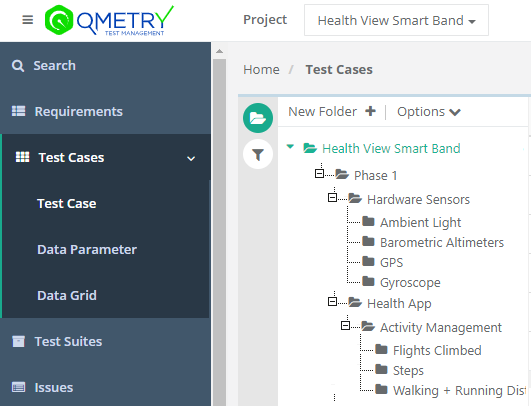Collapse the Activity Management tree node

[345, 326]
